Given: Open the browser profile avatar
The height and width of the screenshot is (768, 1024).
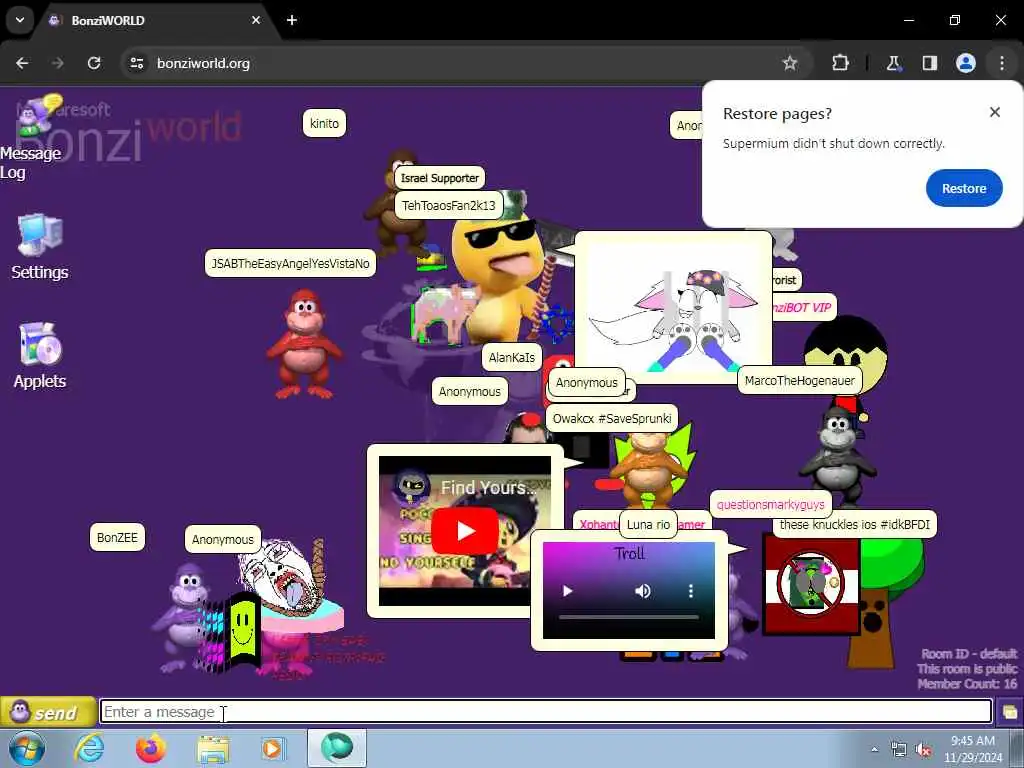Looking at the screenshot, I should pyautogui.click(x=965, y=63).
